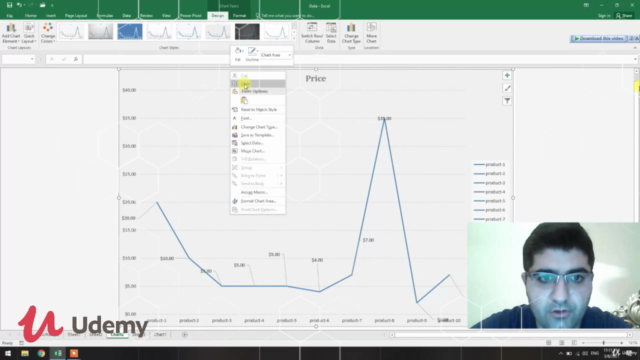640x360 pixels.
Task: Switch to Page Layout view icon
Action: point(561,343)
